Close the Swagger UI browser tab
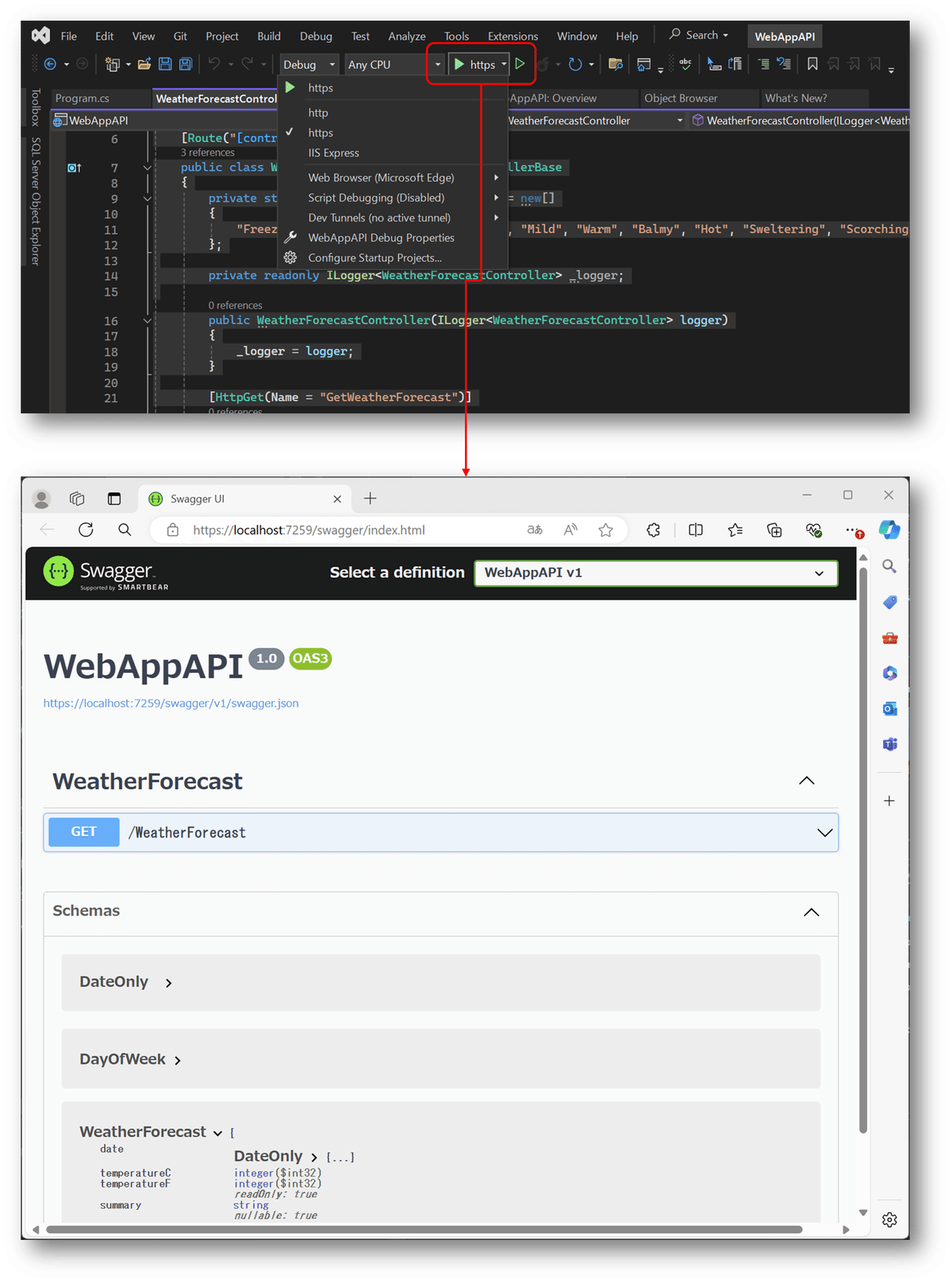Image resolution: width=952 pixels, height=1282 pixels. click(337, 499)
